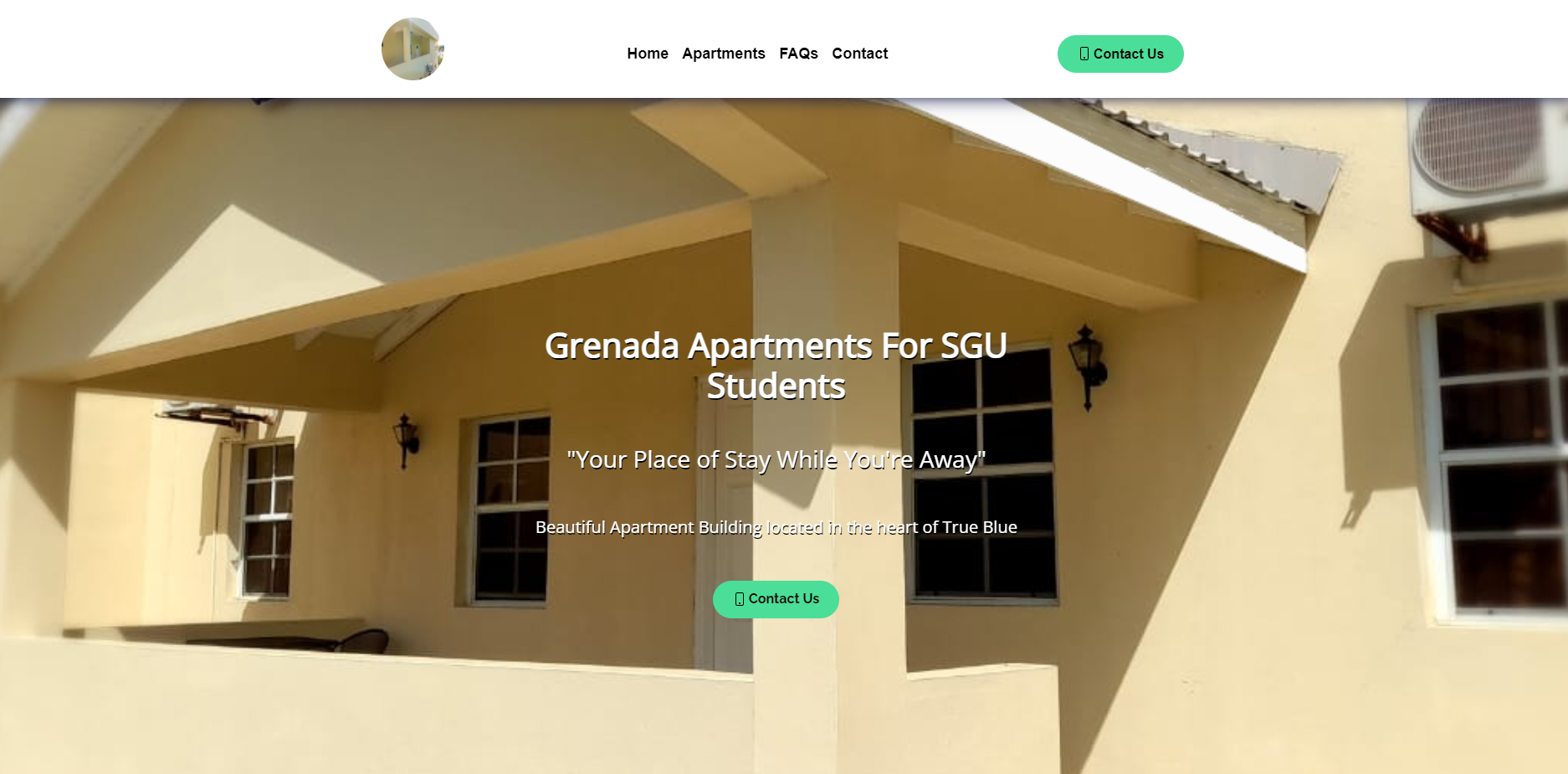Click the white-framed window at the far right
Viewport: 1568px width, 774px height.
tap(1494, 460)
